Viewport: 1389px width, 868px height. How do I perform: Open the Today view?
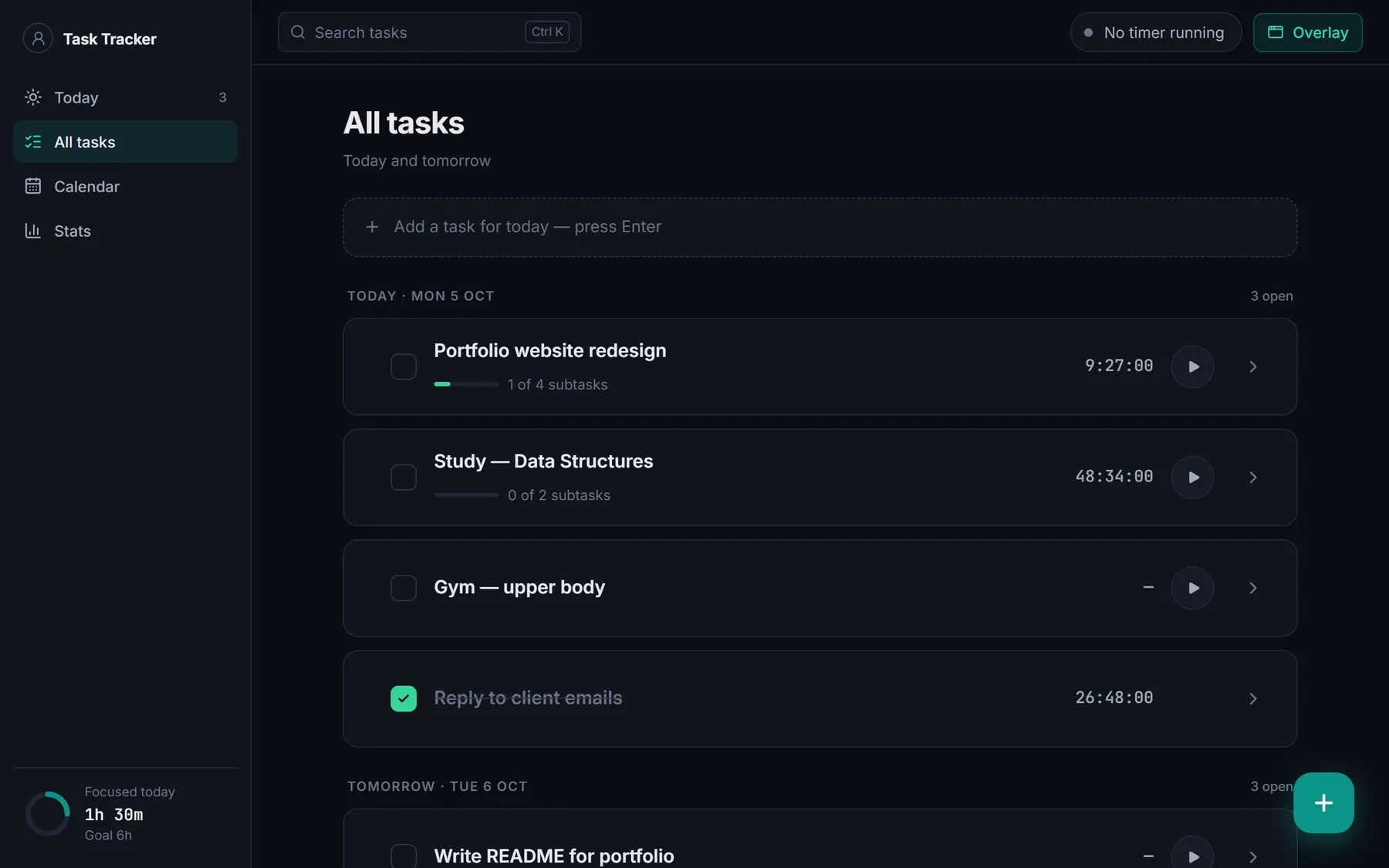tap(125, 97)
